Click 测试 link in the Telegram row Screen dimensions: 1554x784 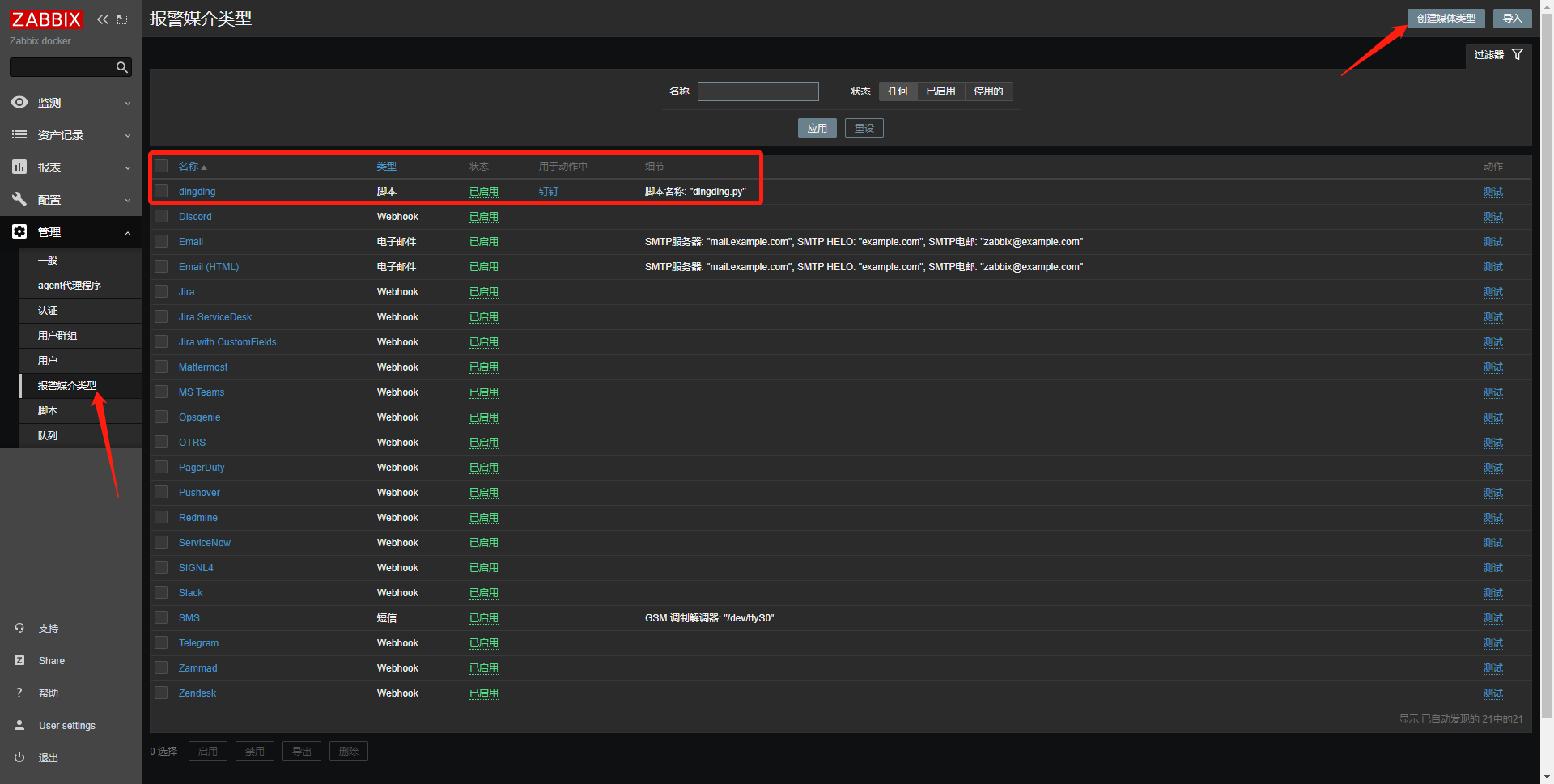coord(1493,643)
